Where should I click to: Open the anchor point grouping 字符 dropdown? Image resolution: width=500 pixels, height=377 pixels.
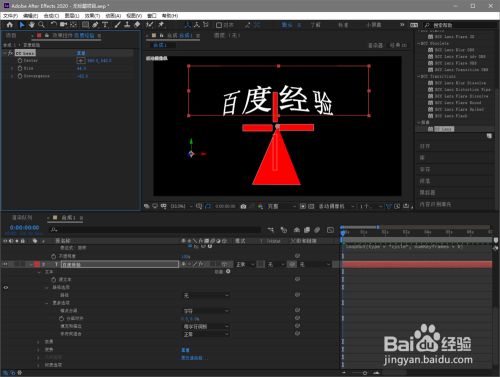(206, 311)
